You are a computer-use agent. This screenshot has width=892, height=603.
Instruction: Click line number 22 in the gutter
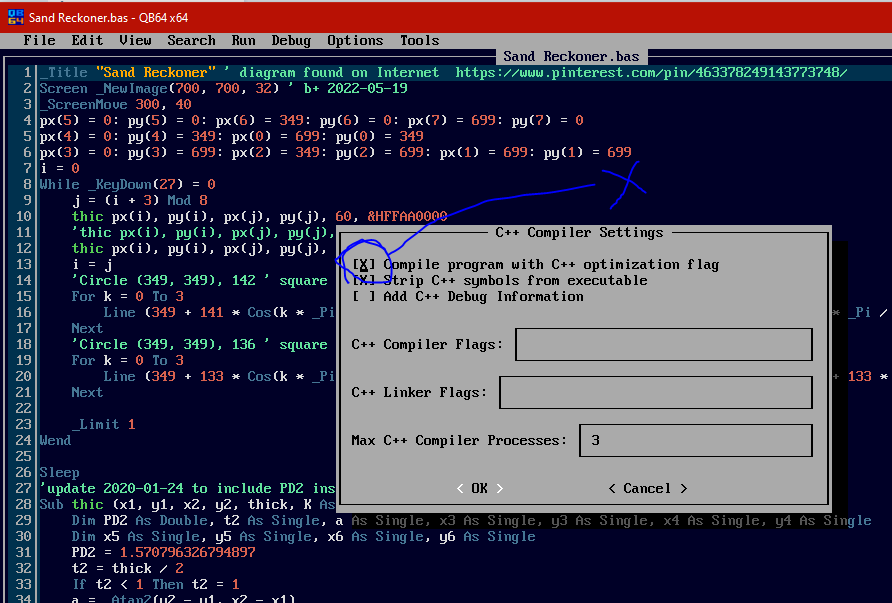click(x=23, y=408)
